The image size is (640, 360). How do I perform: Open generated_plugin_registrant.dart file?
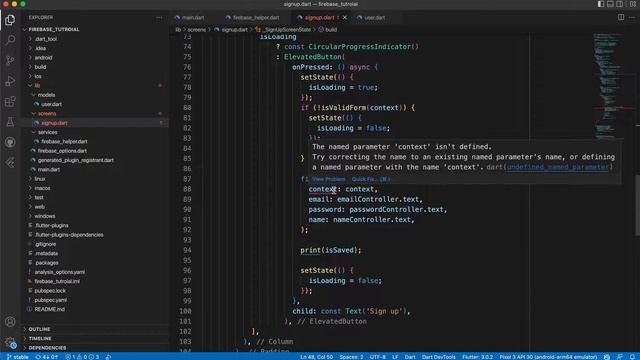pyautogui.click(x=76, y=160)
